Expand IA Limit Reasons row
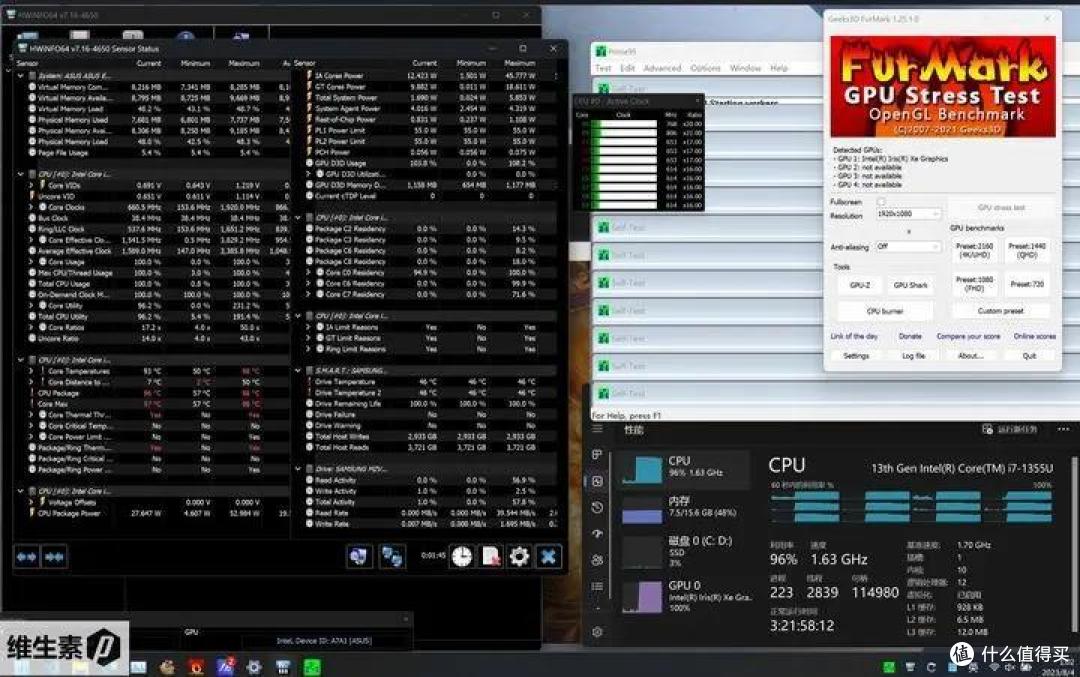The width and height of the screenshot is (1080, 677). coord(309,327)
